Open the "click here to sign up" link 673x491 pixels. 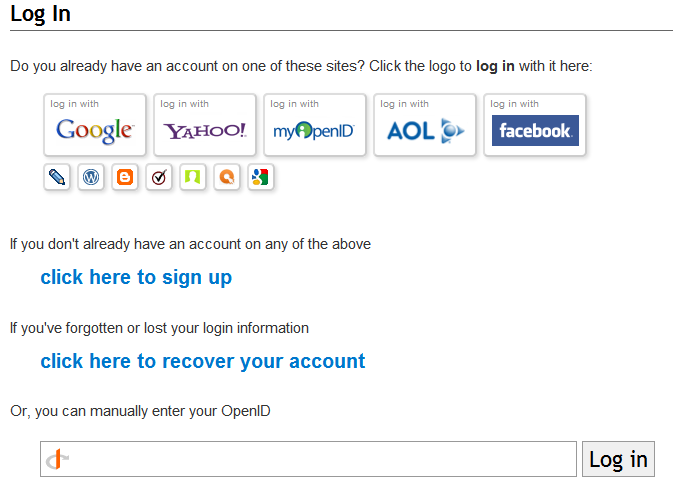136,277
